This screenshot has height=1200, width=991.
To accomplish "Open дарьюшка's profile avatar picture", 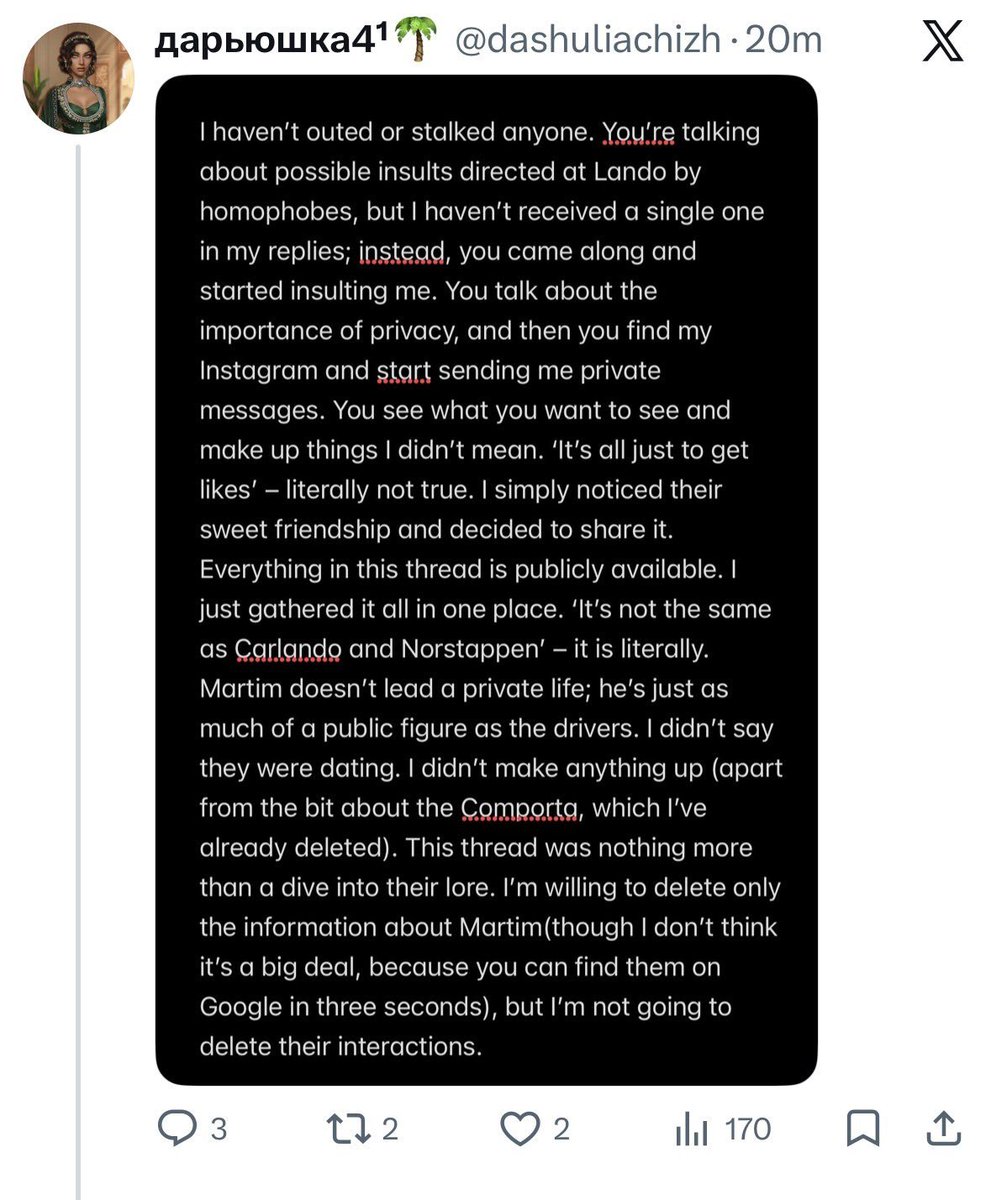I will pos(78,78).
